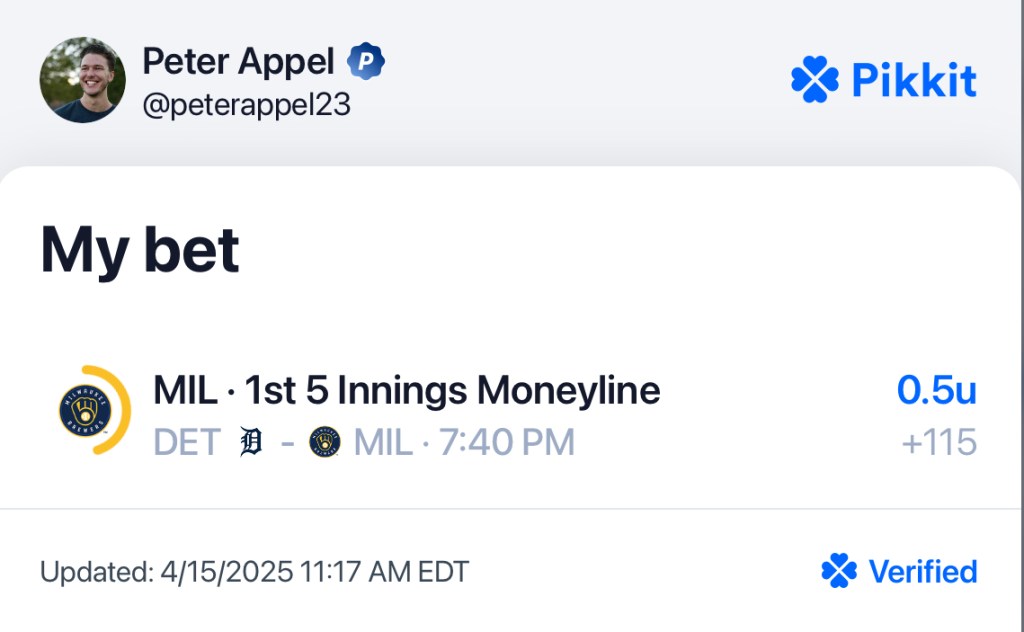Image resolution: width=1024 pixels, height=632 pixels.
Task: Click the small Brewers logo beside MIL
Action: coord(325,442)
